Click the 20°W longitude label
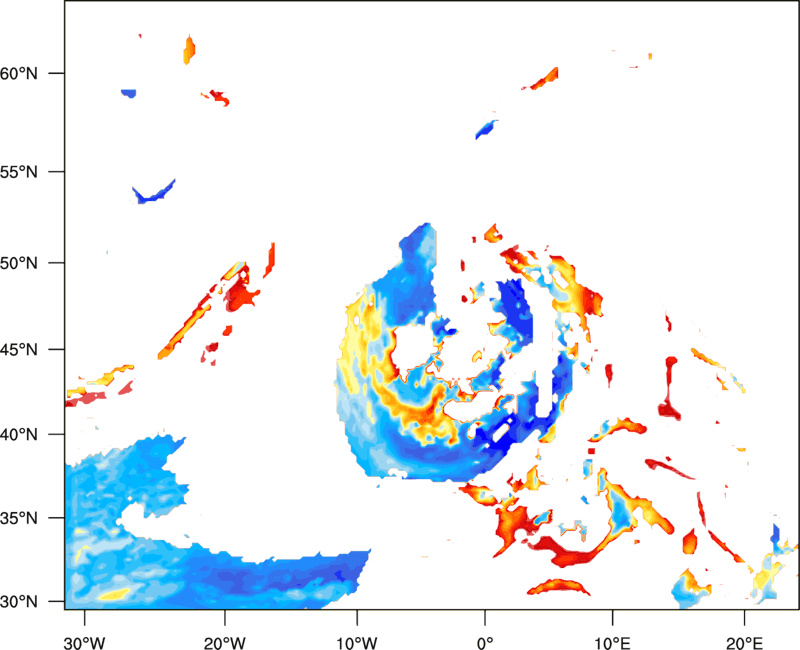The height and width of the screenshot is (650, 800). coord(224,643)
